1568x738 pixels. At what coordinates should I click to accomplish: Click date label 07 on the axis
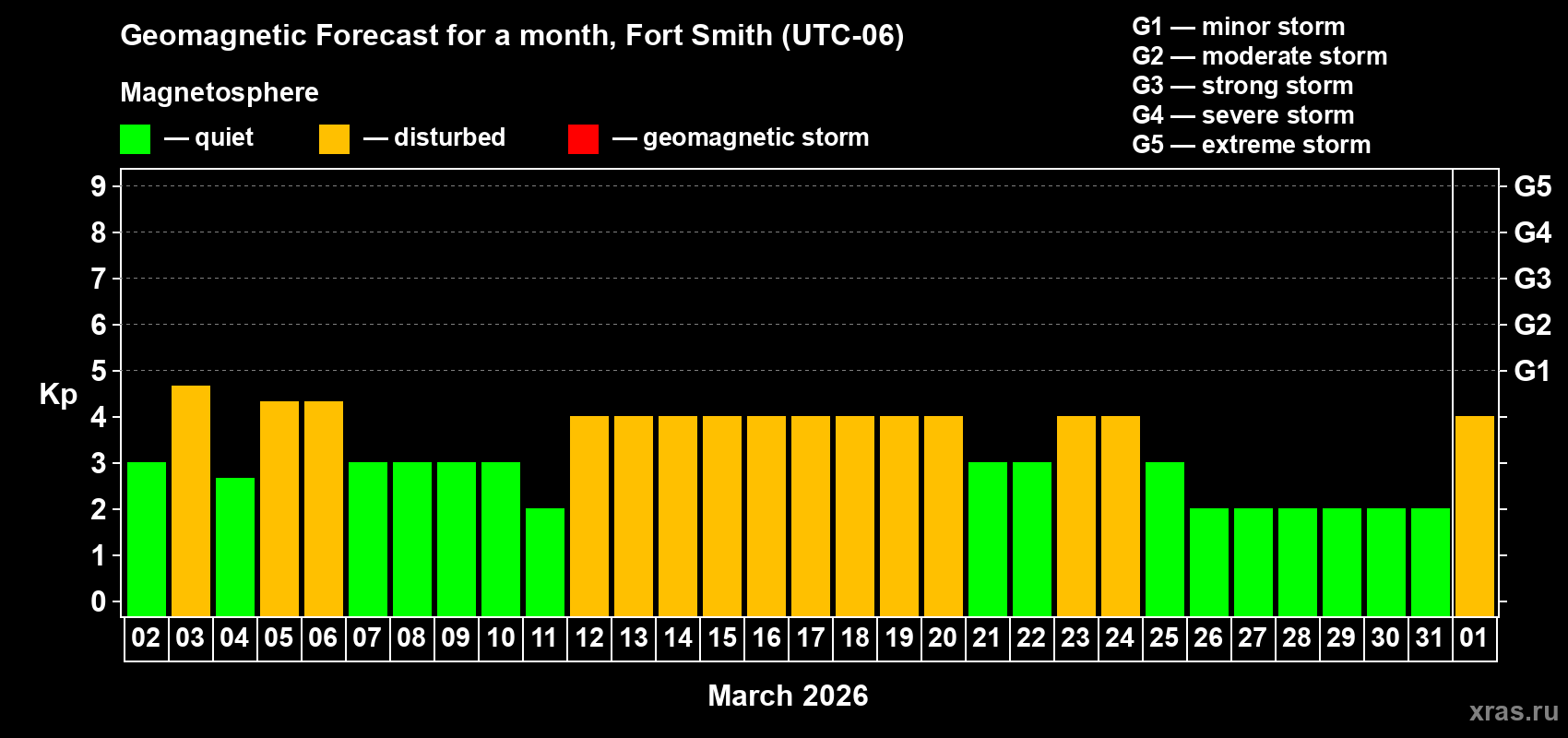point(367,637)
